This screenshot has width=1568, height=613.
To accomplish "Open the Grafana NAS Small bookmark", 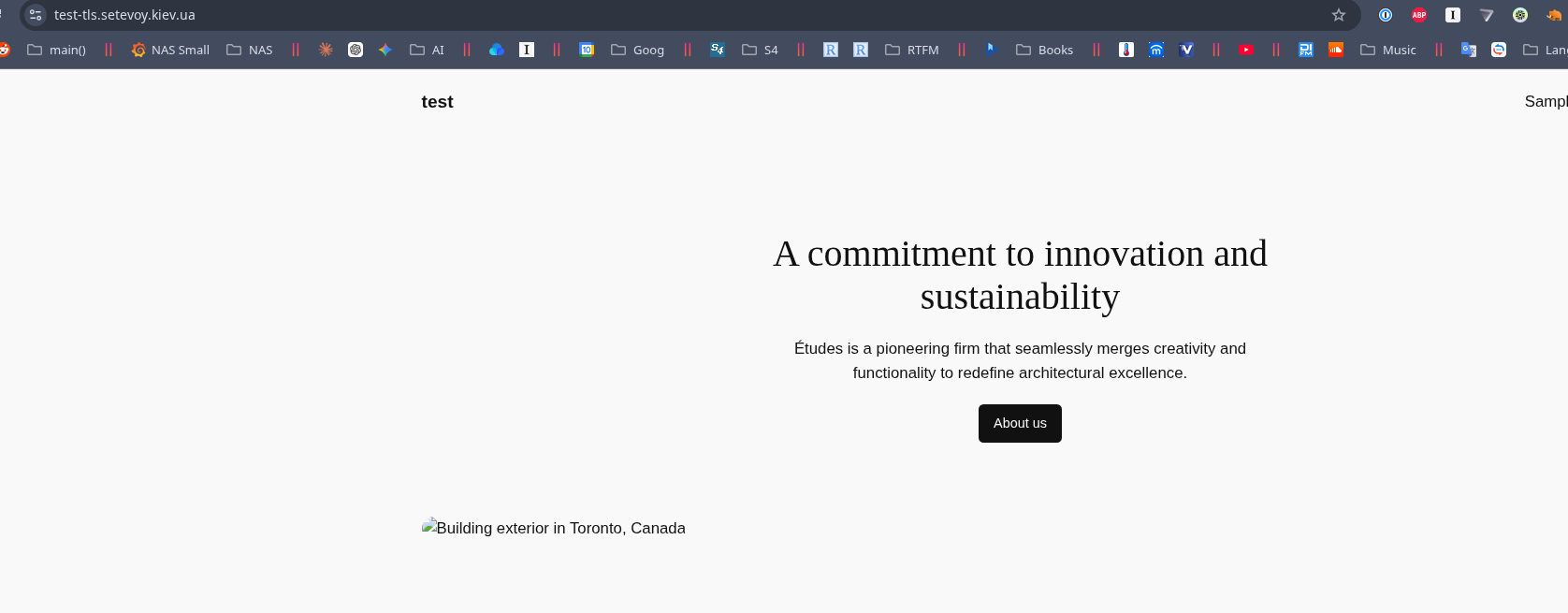I will point(170,50).
